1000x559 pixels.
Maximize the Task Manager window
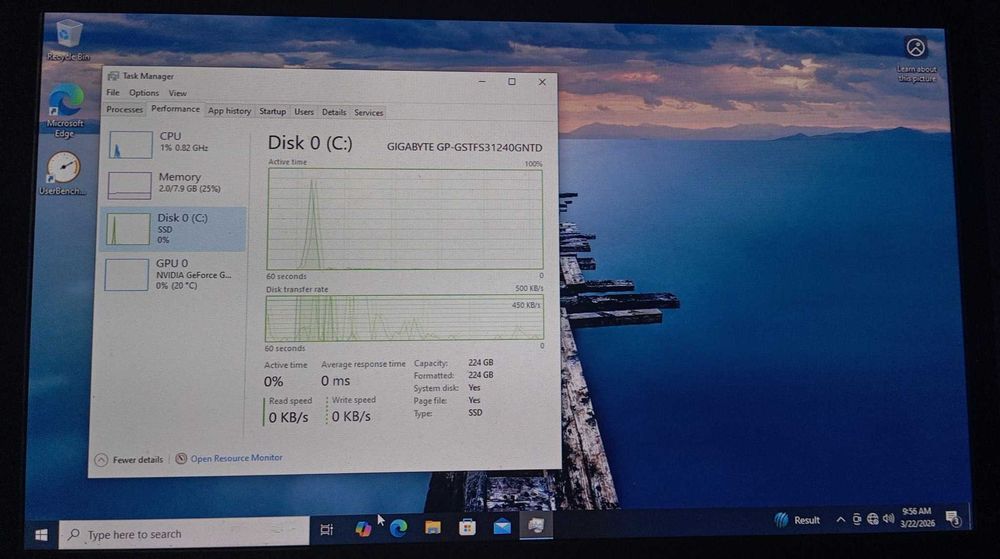click(x=511, y=82)
